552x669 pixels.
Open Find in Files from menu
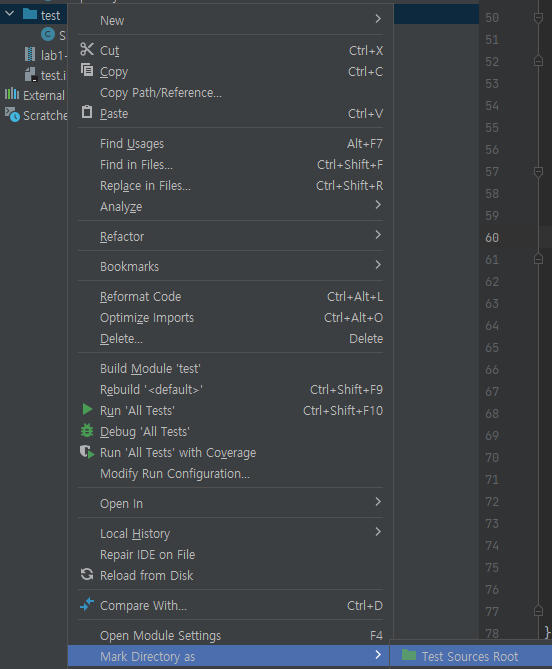137,165
